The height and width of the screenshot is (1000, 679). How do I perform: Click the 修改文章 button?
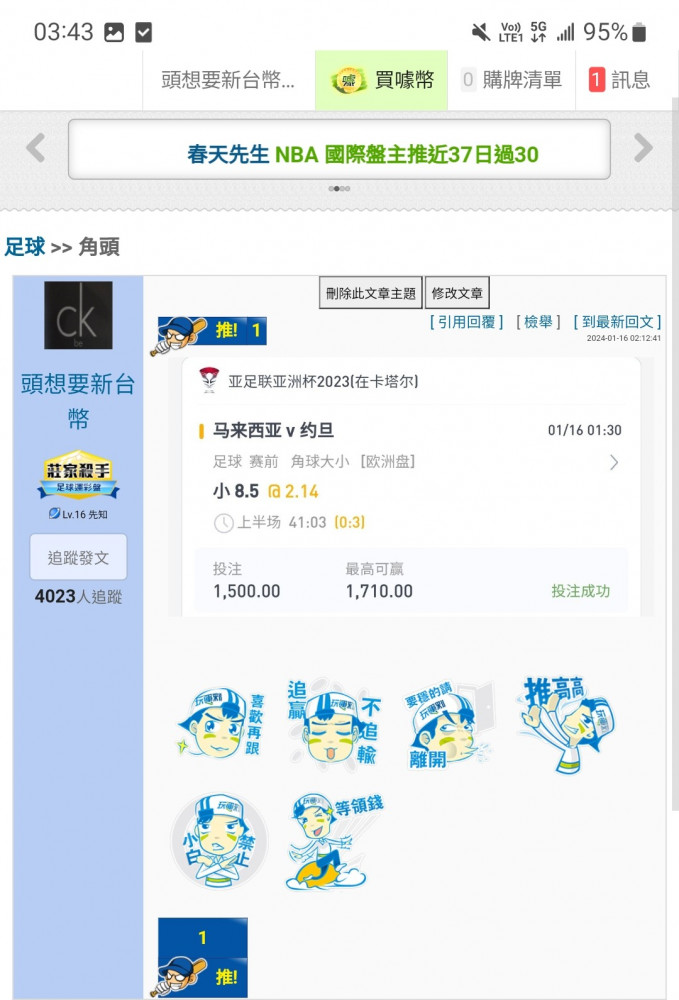pos(457,293)
